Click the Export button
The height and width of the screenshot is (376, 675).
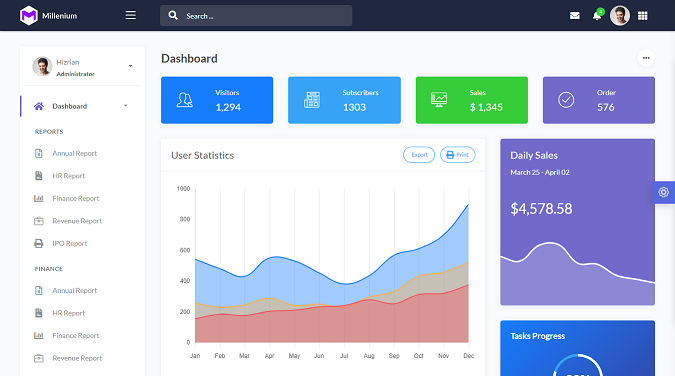419,155
